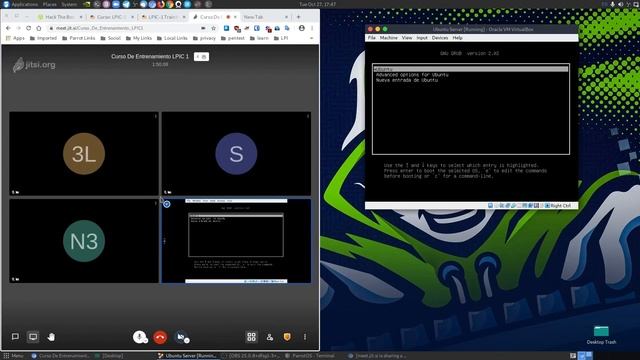The height and width of the screenshot is (360, 640).
Task: Select 'Advanced options for Ubuntu' GRUB entry
Action: (x=412, y=75)
